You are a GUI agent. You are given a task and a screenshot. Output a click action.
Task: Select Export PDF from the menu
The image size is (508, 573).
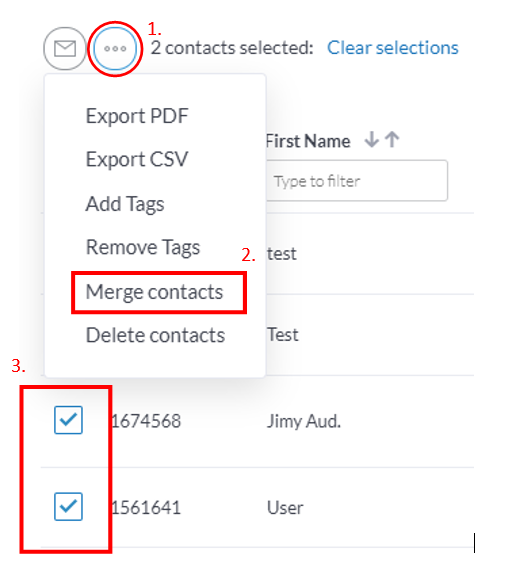(137, 116)
